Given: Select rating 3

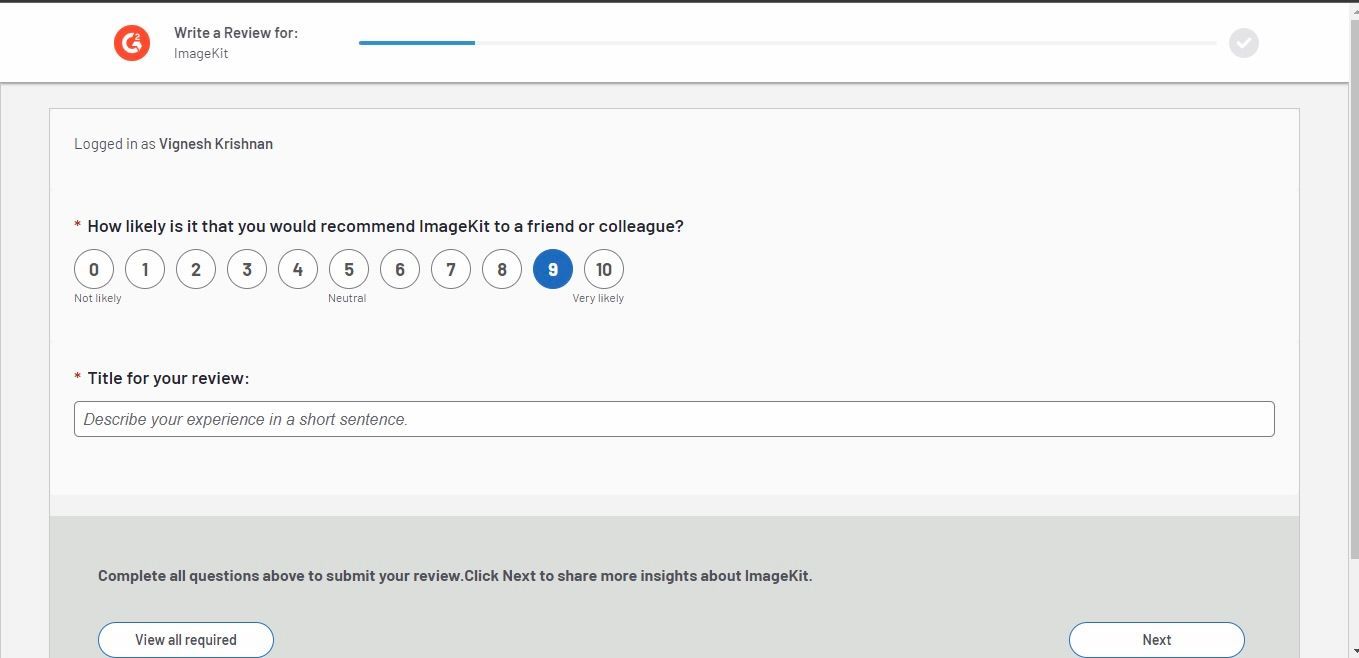Looking at the screenshot, I should tap(247, 269).
